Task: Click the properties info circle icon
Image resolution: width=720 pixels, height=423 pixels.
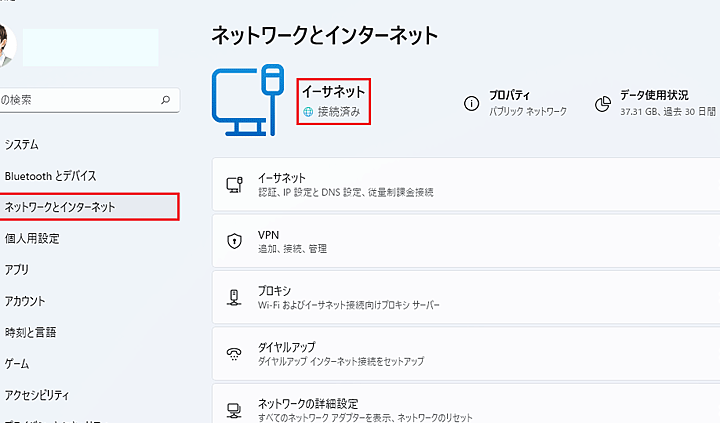Action: click(471, 103)
